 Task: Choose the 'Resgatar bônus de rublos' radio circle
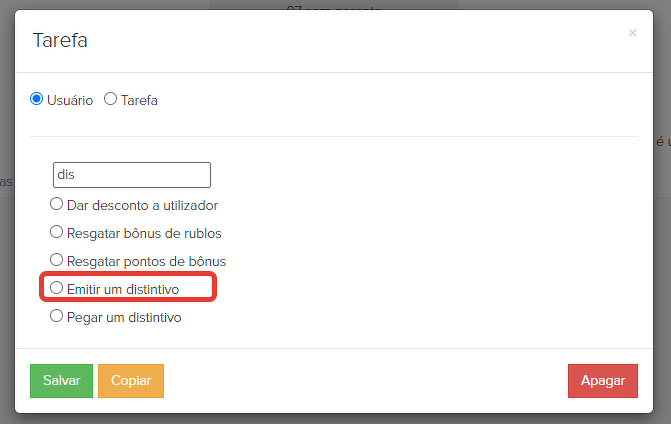57,233
